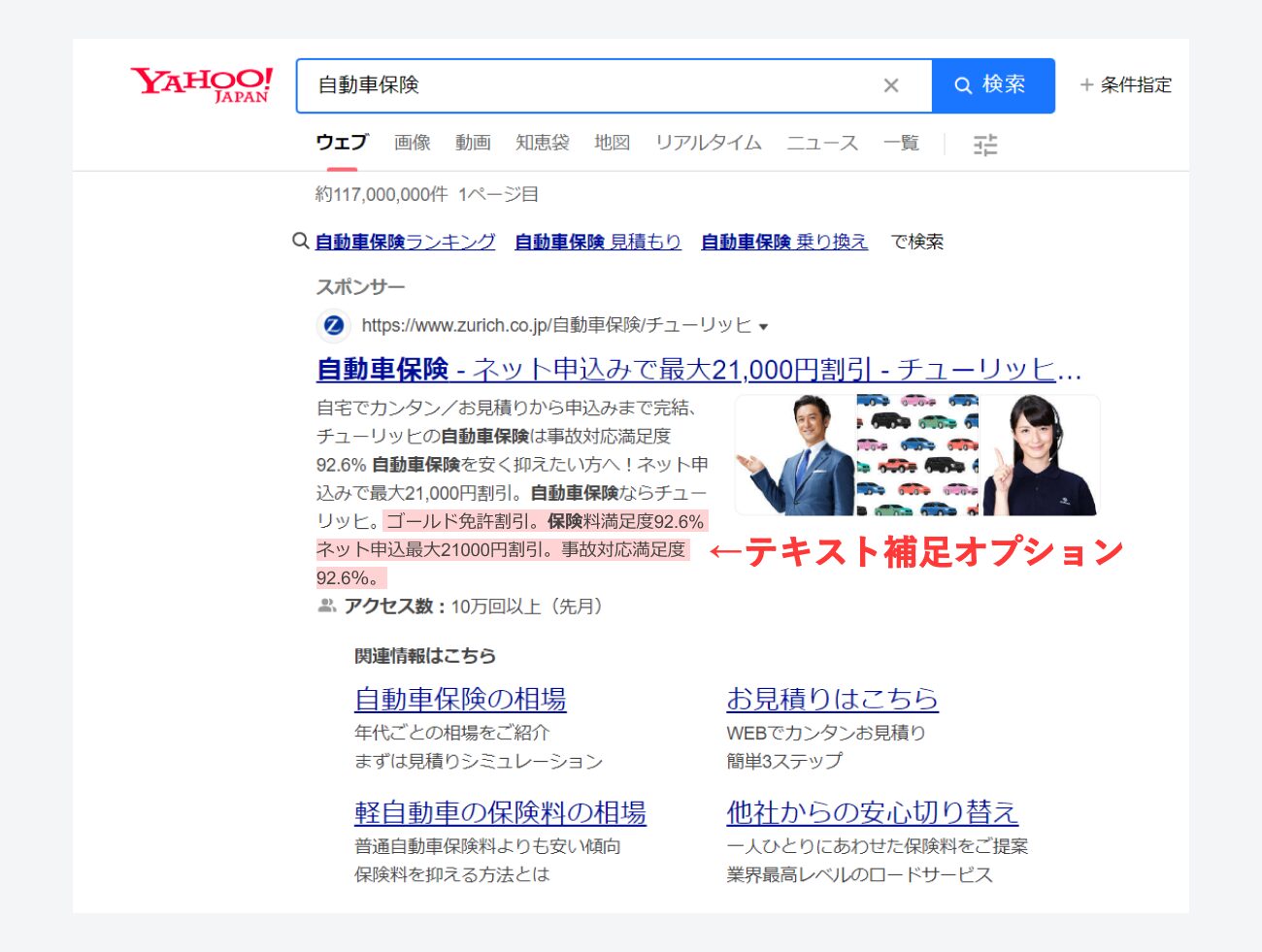The image size is (1262, 952).
Task: Switch to the 動画 tab
Action: 473,143
